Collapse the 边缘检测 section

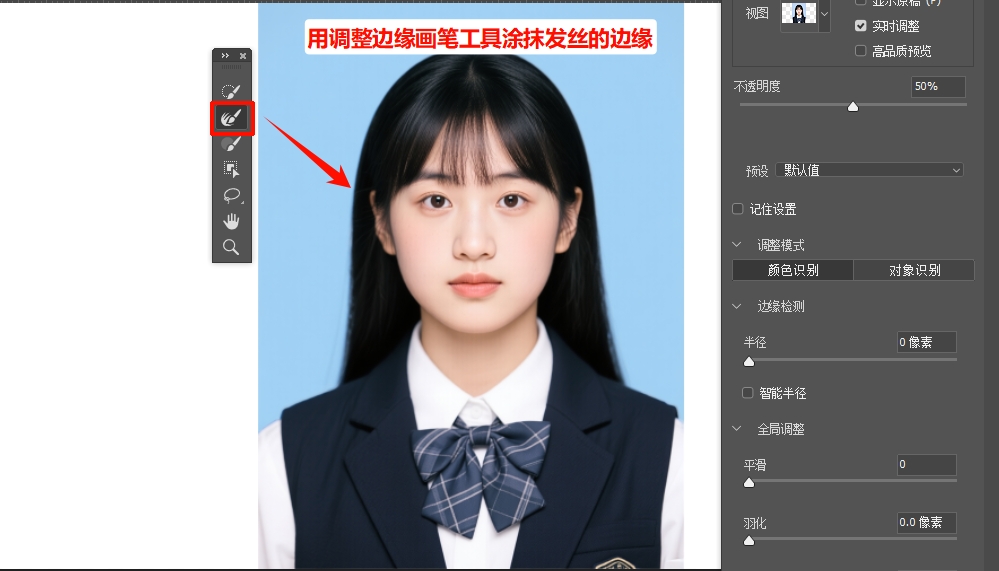pyautogui.click(x=738, y=307)
